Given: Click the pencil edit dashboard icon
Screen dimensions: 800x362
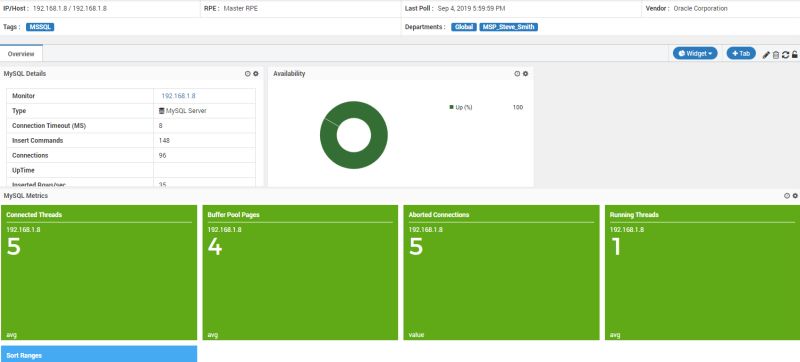Looking at the screenshot, I should point(766,55).
